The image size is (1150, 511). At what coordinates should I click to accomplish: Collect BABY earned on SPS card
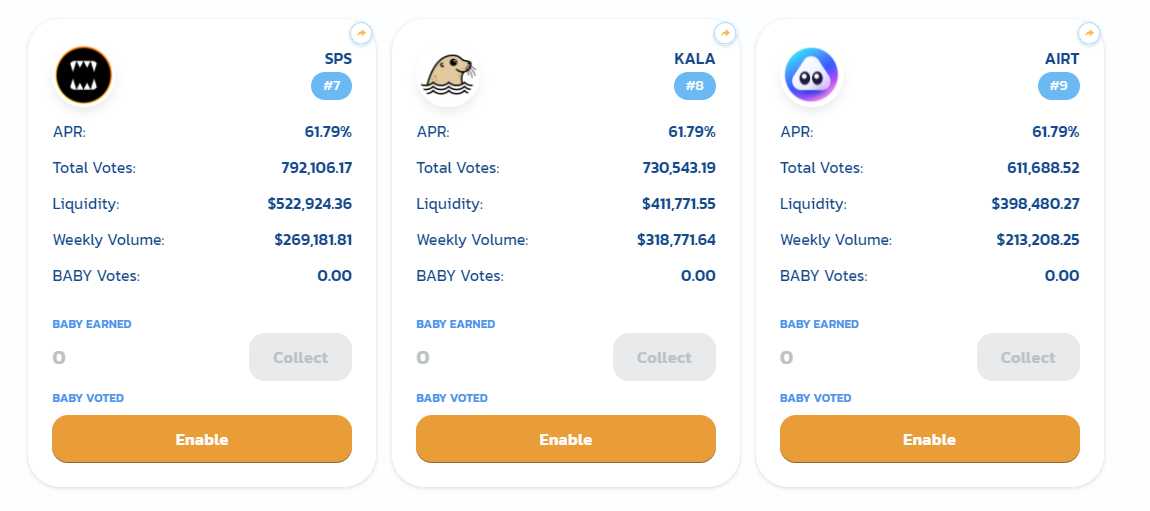click(x=300, y=357)
